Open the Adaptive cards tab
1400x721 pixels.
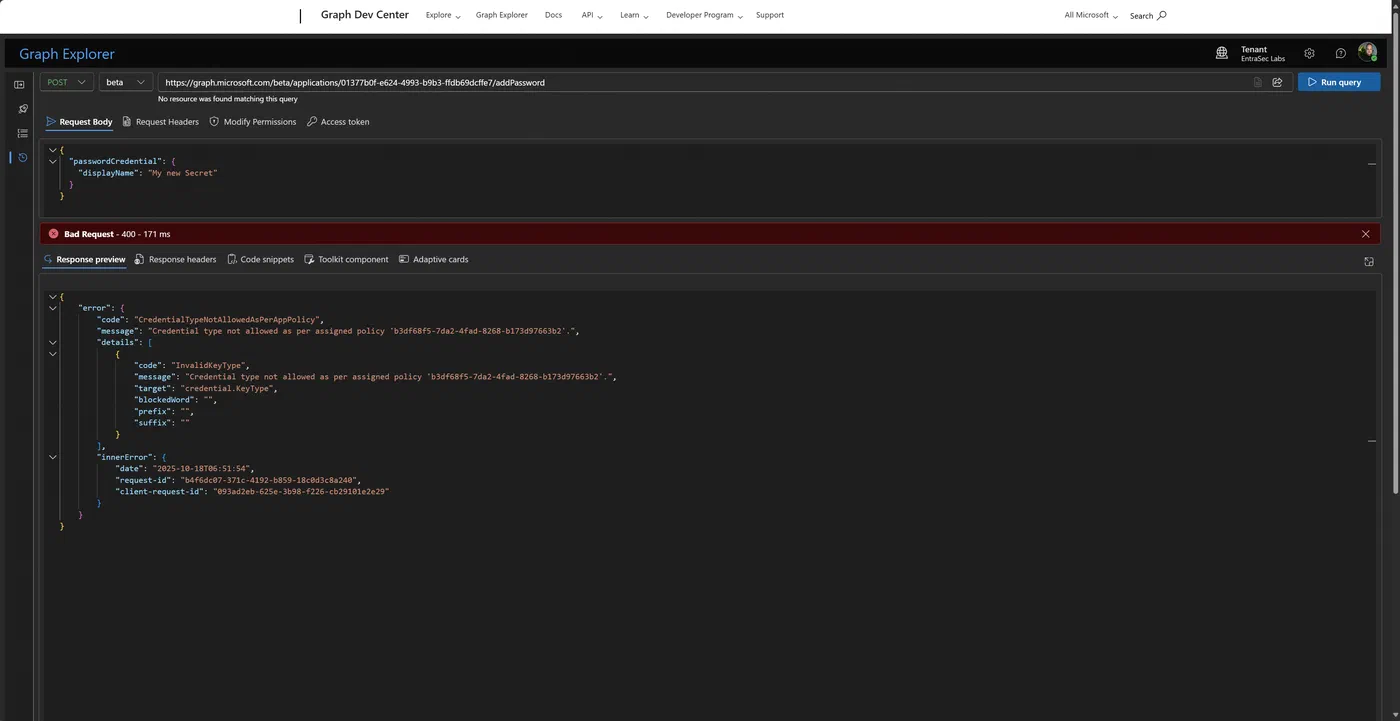[433, 260]
